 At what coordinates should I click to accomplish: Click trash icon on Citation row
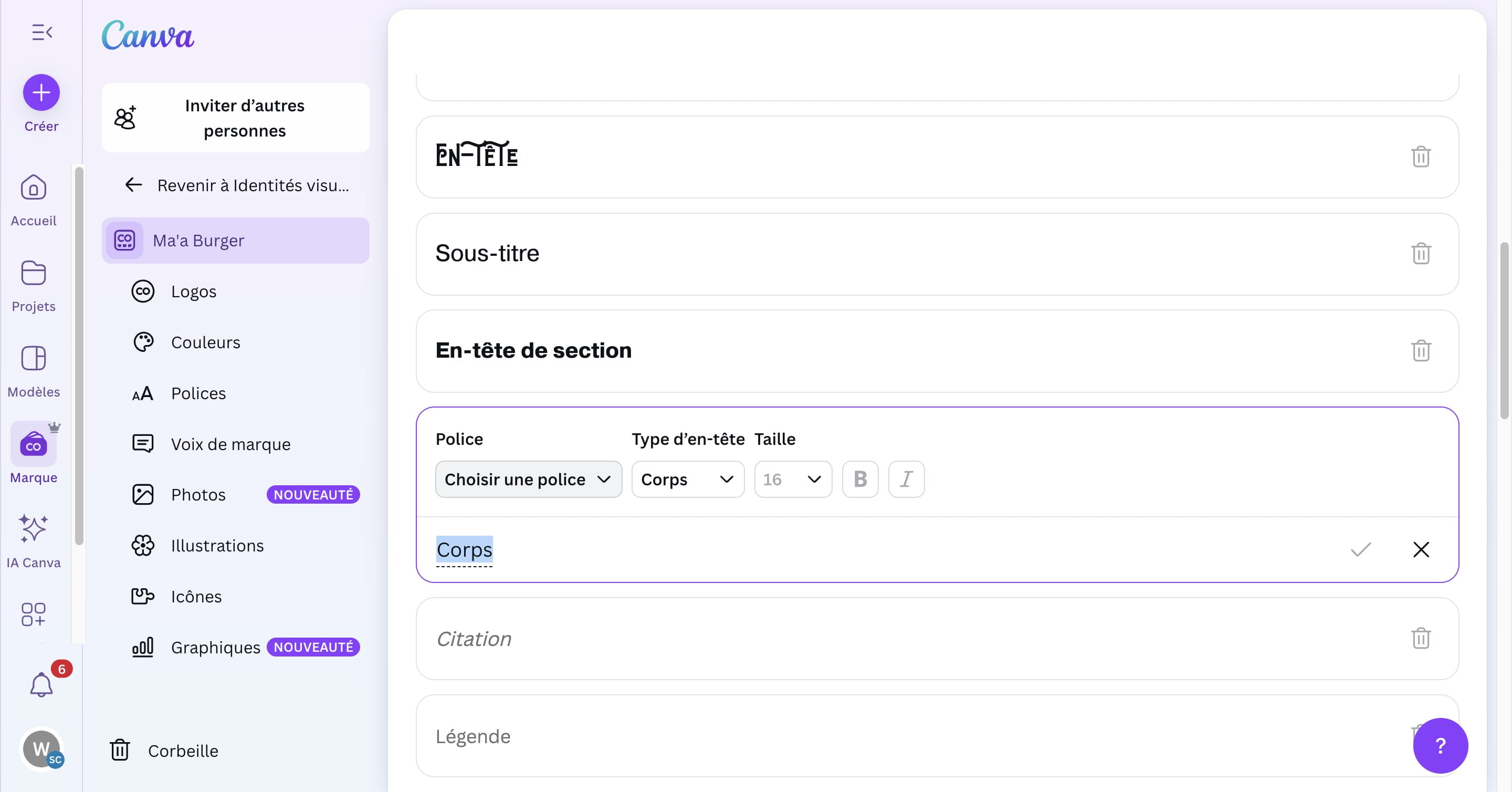(x=1421, y=638)
